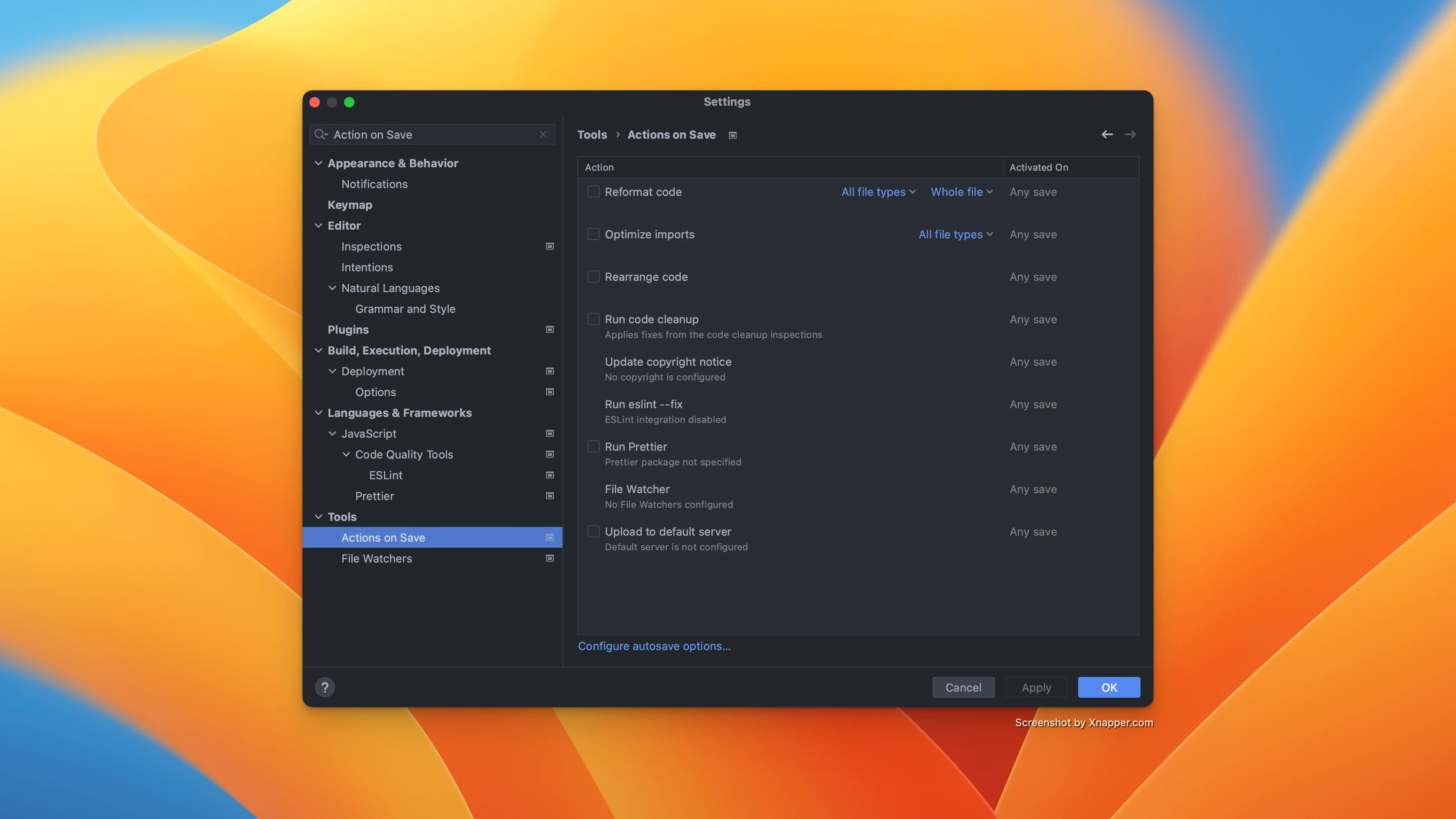This screenshot has height=819, width=1456.
Task: Enable Optimize imports checkbox
Action: (594, 234)
